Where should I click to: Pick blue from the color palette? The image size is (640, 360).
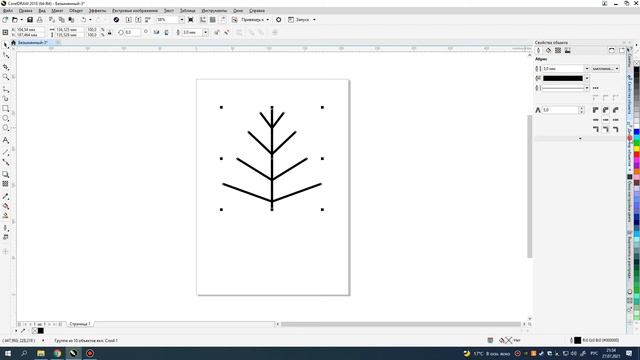pos(636,133)
